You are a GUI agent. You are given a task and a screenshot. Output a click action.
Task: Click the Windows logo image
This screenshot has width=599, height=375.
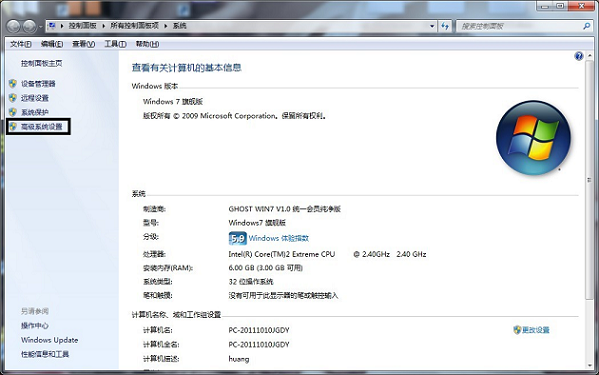[x=533, y=137]
